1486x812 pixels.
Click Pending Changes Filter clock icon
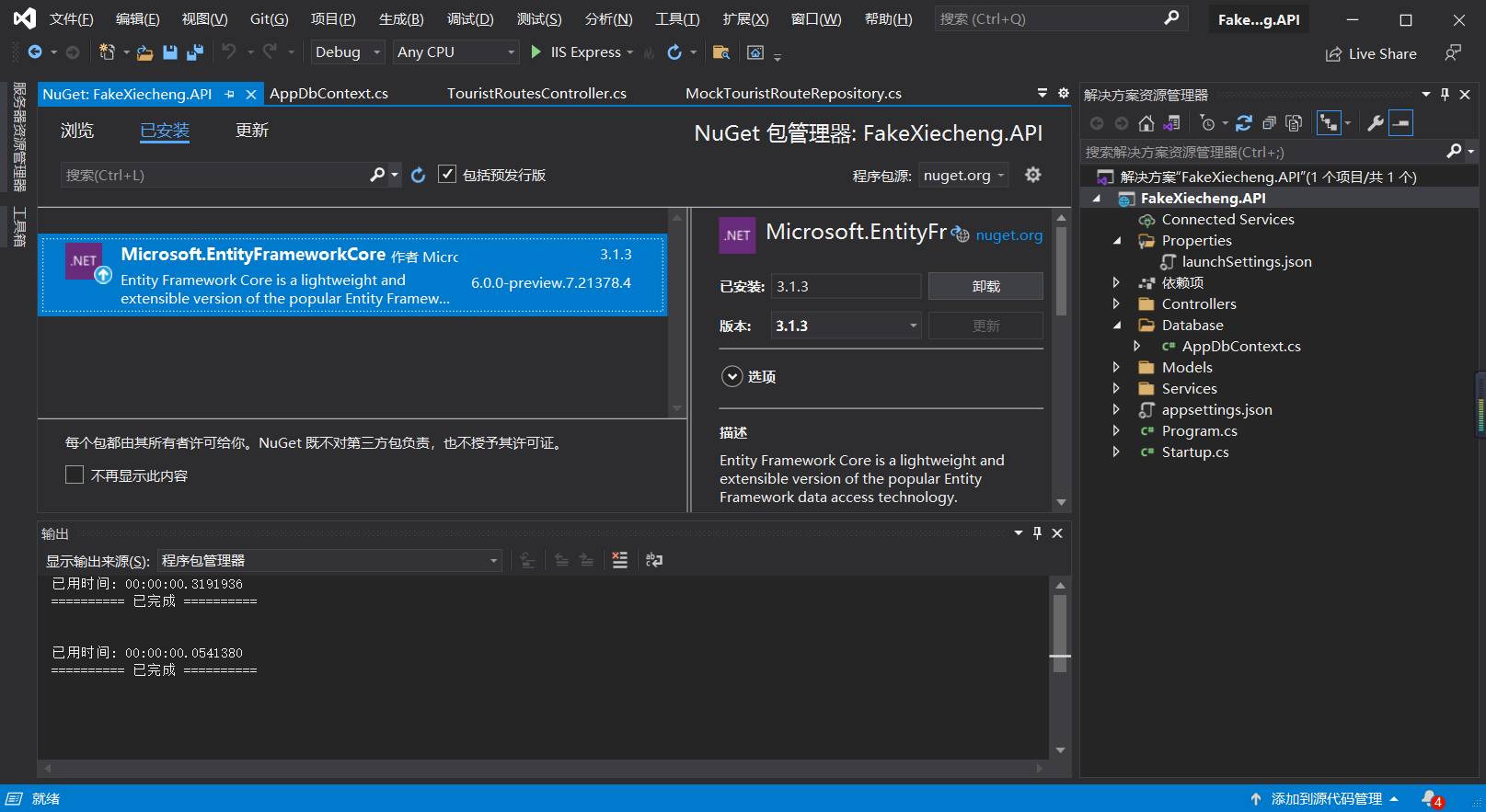(1207, 123)
